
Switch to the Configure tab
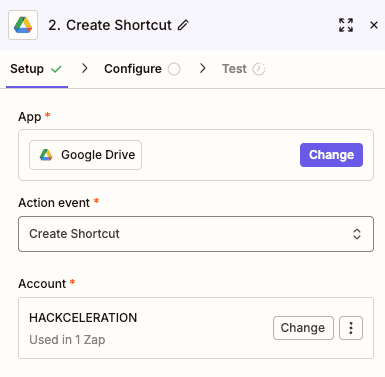click(x=142, y=69)
